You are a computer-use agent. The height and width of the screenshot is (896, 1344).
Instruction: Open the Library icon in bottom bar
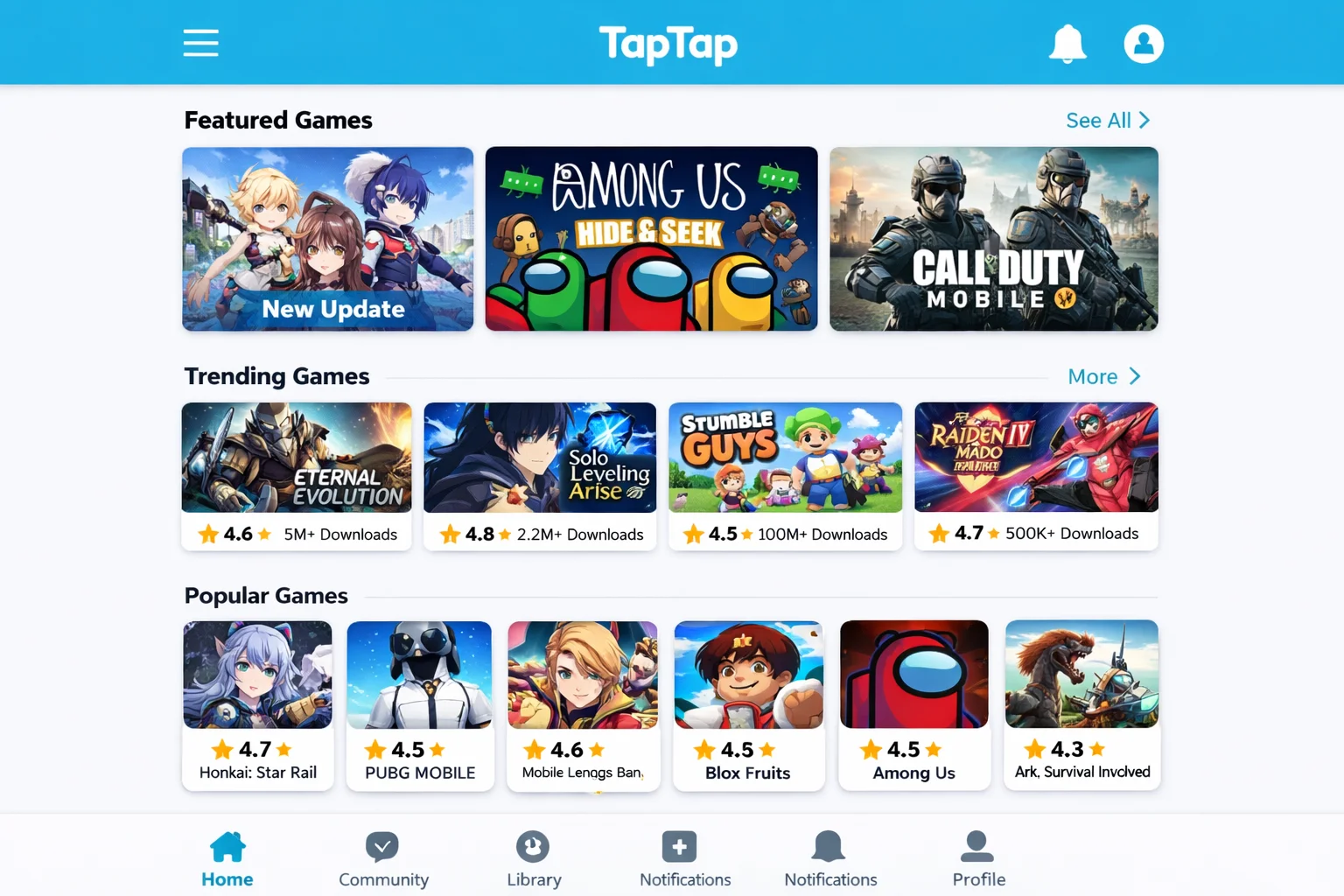[533, 846]
